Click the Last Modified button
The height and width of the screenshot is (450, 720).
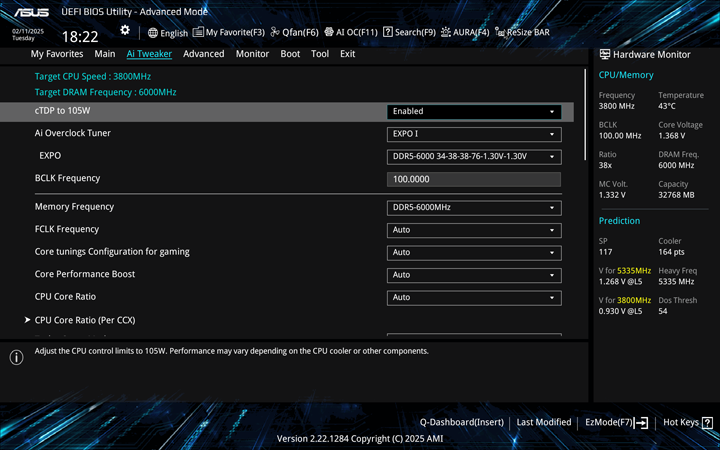point(543,423)
